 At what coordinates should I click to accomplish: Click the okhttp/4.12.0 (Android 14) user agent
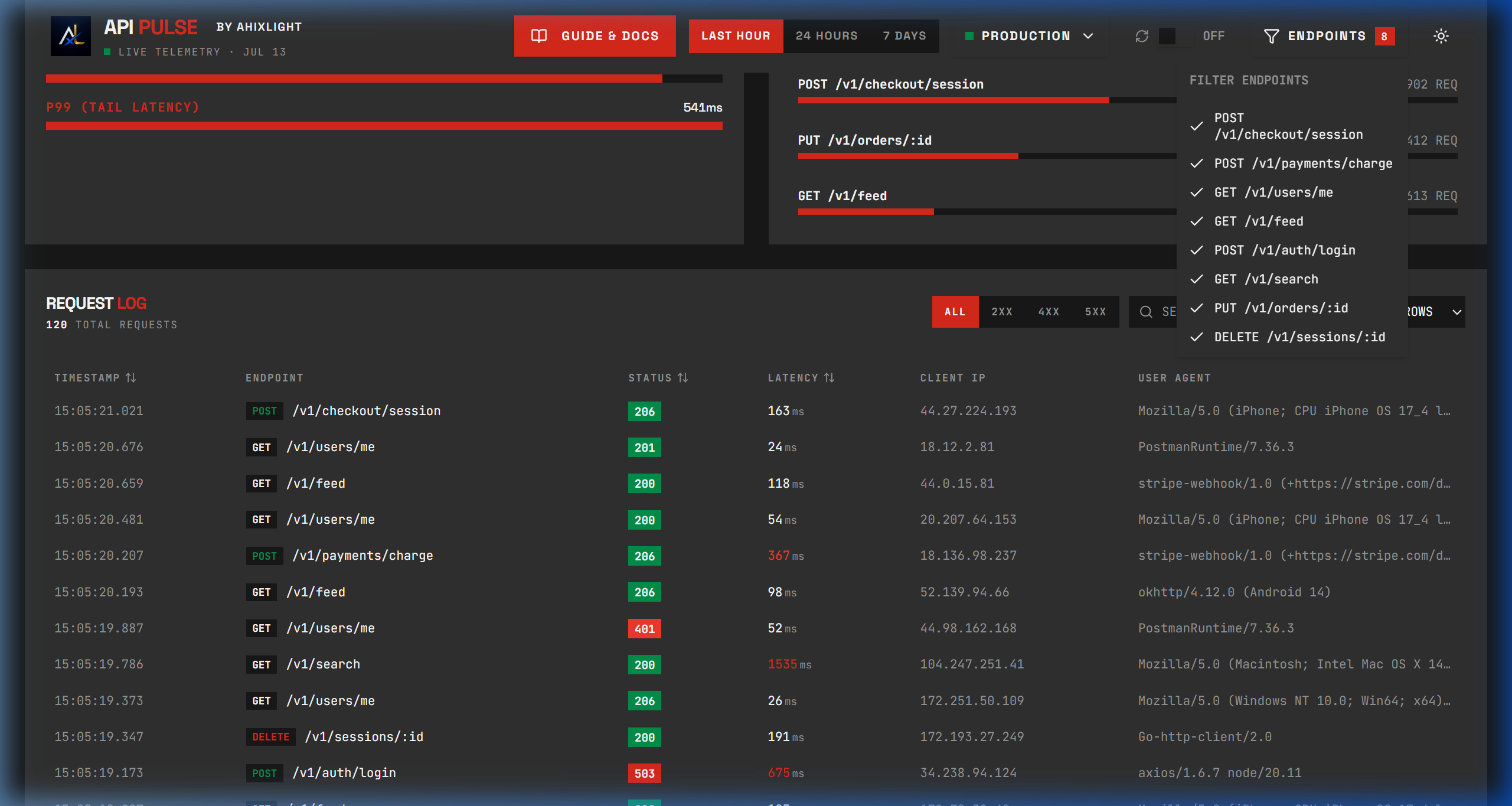pyautogui.click(x=1234, y=592)
